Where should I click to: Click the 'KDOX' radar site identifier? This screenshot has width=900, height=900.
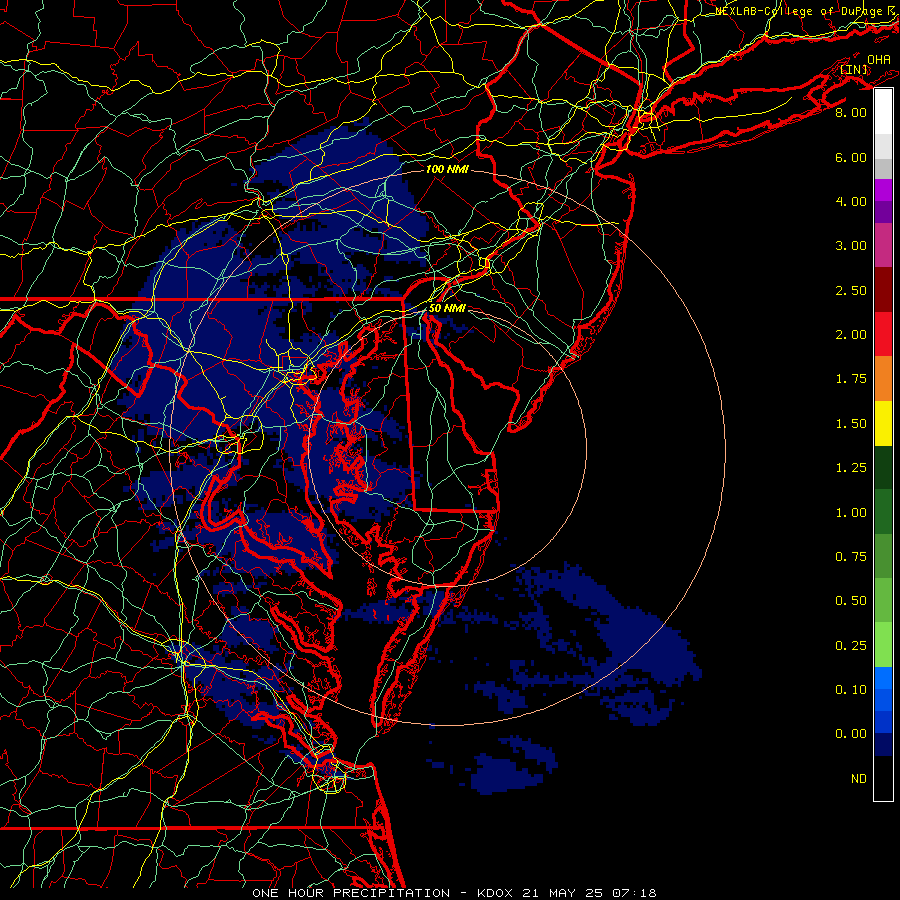click(496, 893)
